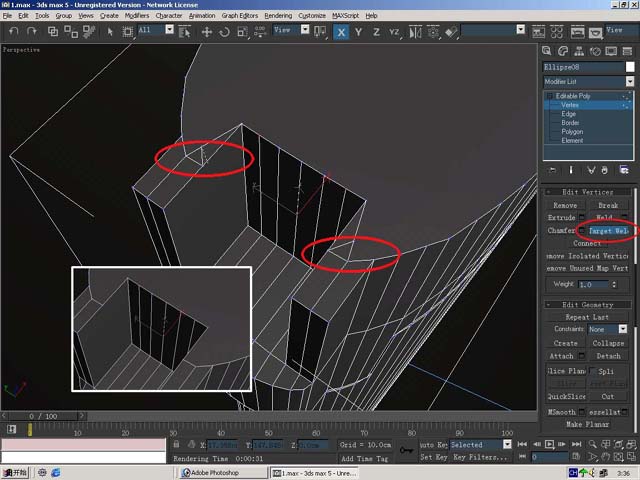Restrict to X axis button
Screen dimensions: 640x480
[341, 32]
